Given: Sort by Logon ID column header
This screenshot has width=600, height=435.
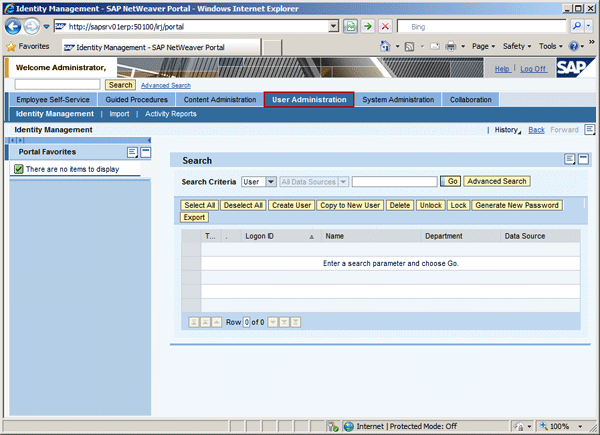Looking at the screenshot, I should (x=280, y=236).
